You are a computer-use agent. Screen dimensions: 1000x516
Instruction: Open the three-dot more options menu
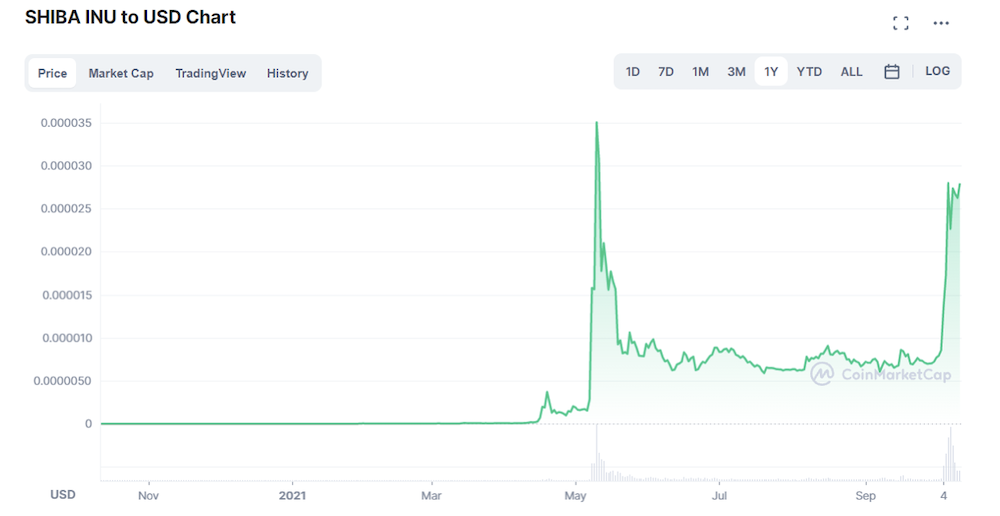941,23
